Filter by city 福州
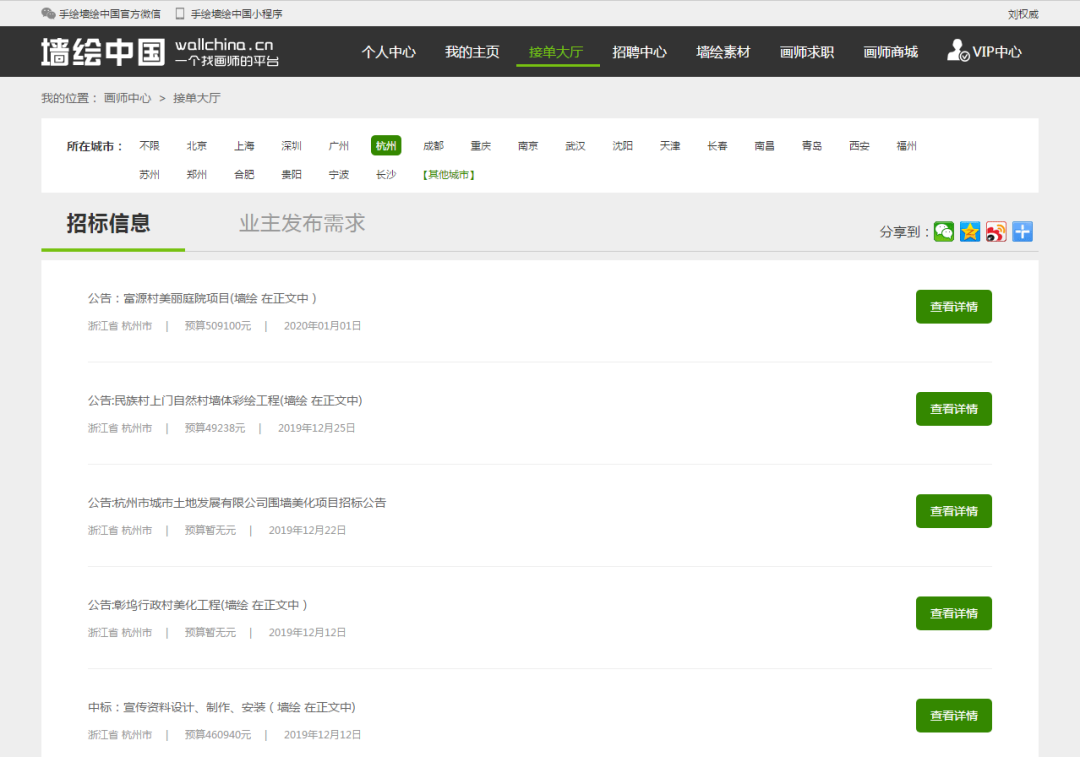Viewport: 1080px width, 757px height. click(x=906, y=146)
